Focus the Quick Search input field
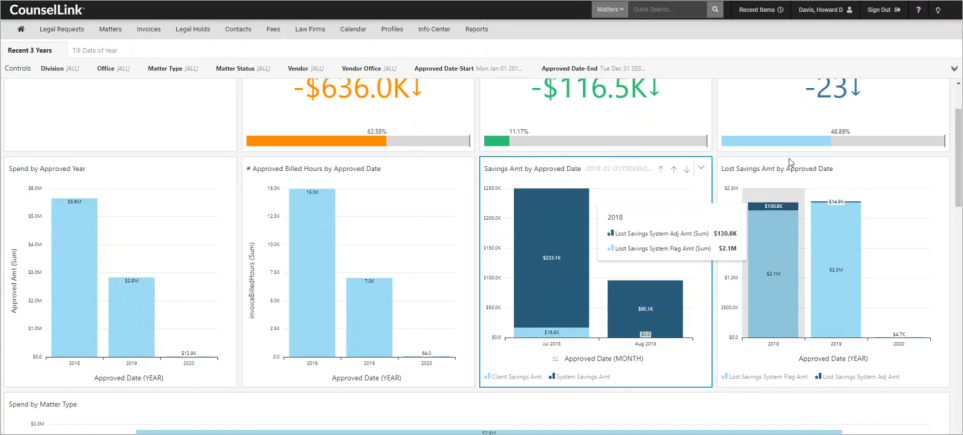Screen dimensions: 963x435 pyautogui.click(x=668, y=10)
